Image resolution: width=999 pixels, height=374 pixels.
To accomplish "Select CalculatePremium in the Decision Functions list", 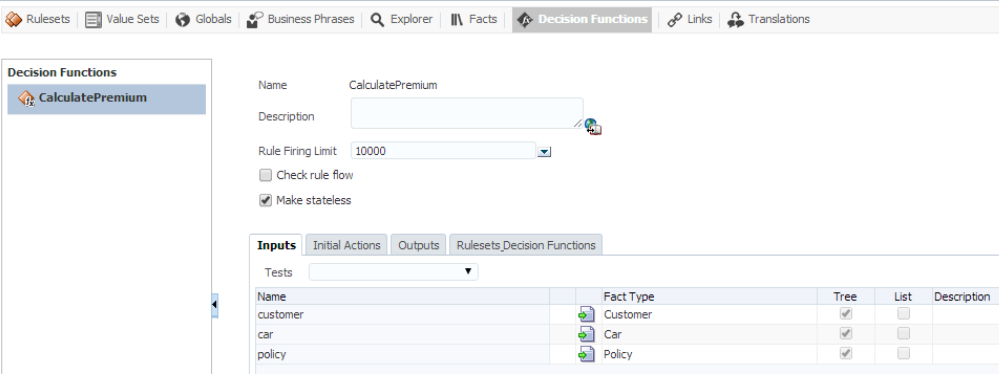I will [x=106, y=99].
